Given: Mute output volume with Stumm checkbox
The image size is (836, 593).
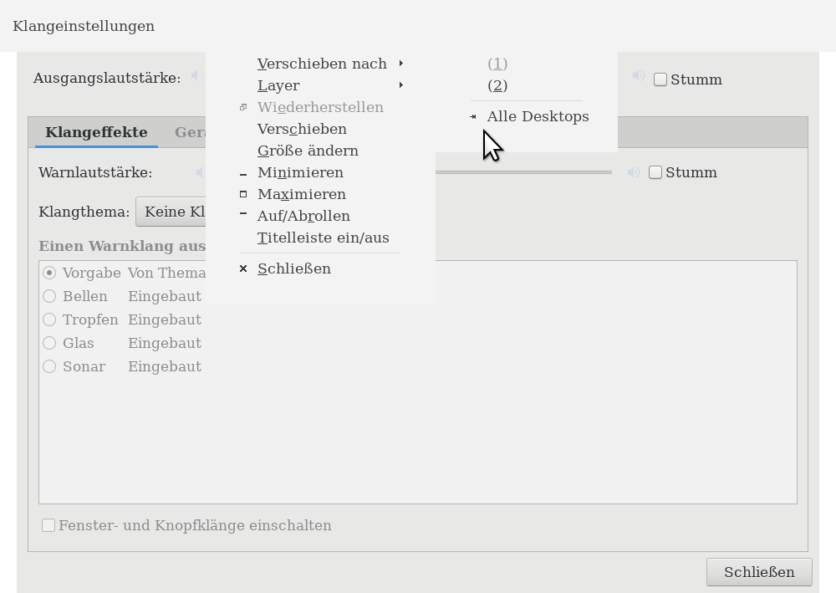Looking at the screenshot, I should pyautogui.click(x=660, y=80).
